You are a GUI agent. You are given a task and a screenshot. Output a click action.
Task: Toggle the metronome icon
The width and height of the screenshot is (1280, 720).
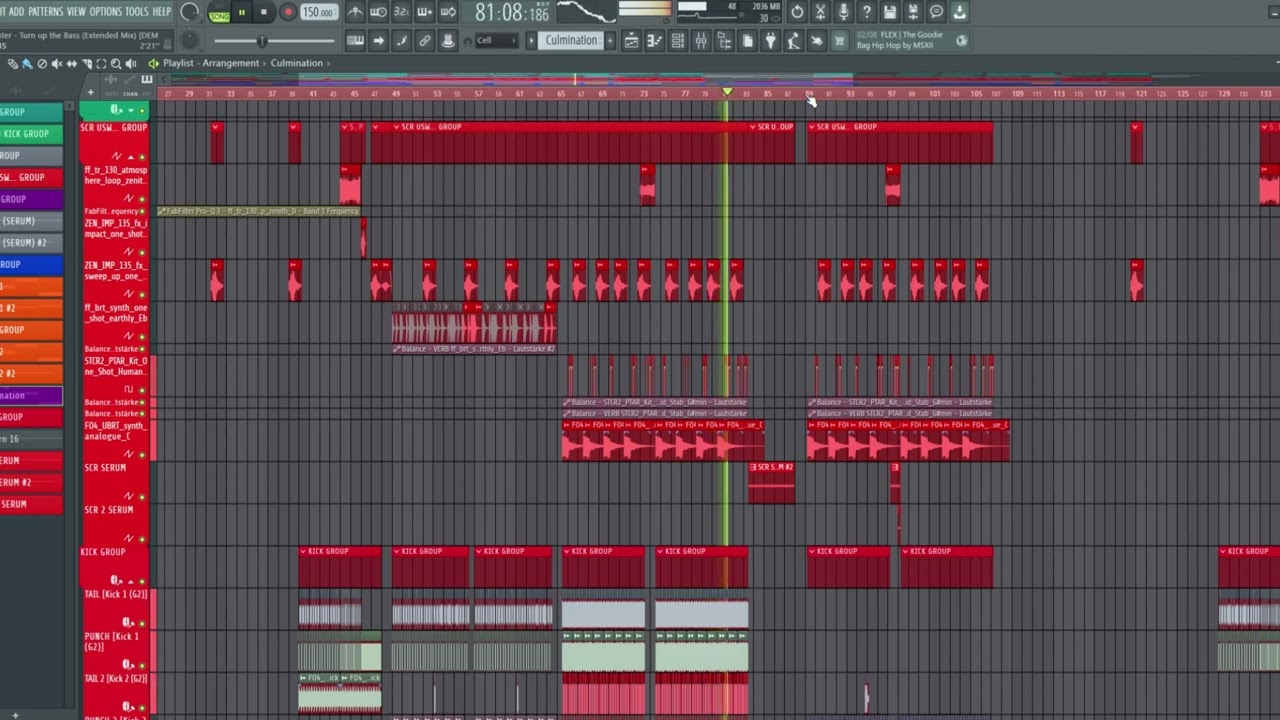tap(356, 12)
